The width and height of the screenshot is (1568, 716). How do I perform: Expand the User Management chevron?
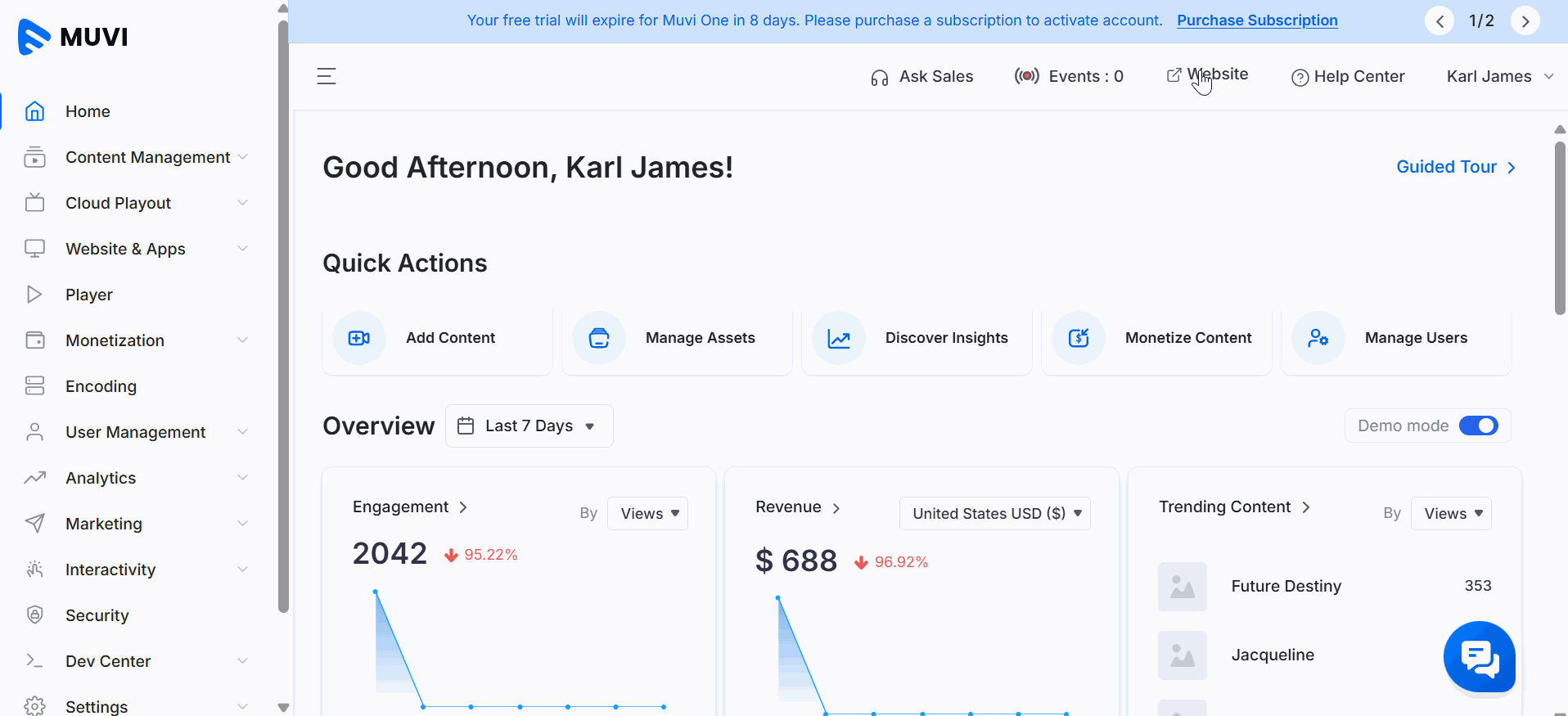(x=242, y=432)
